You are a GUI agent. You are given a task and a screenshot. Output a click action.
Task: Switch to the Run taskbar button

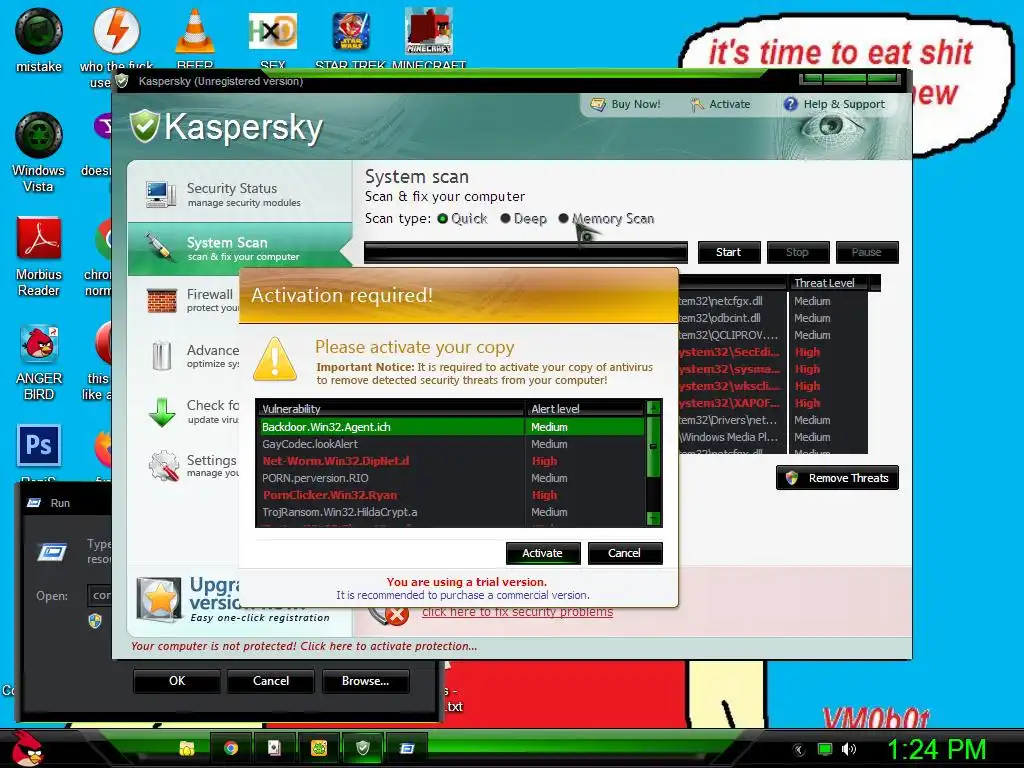[x=407, y=748]
